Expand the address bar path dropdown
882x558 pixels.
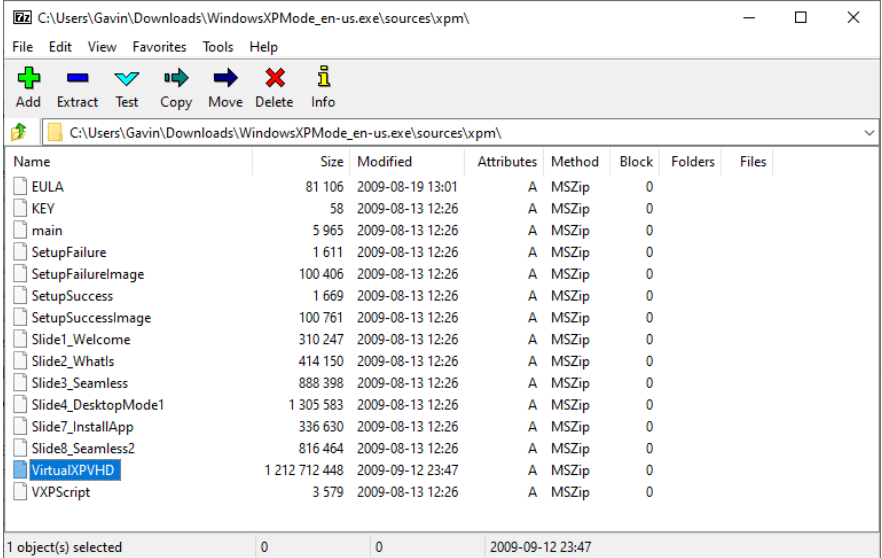click(x=869, y=133)
